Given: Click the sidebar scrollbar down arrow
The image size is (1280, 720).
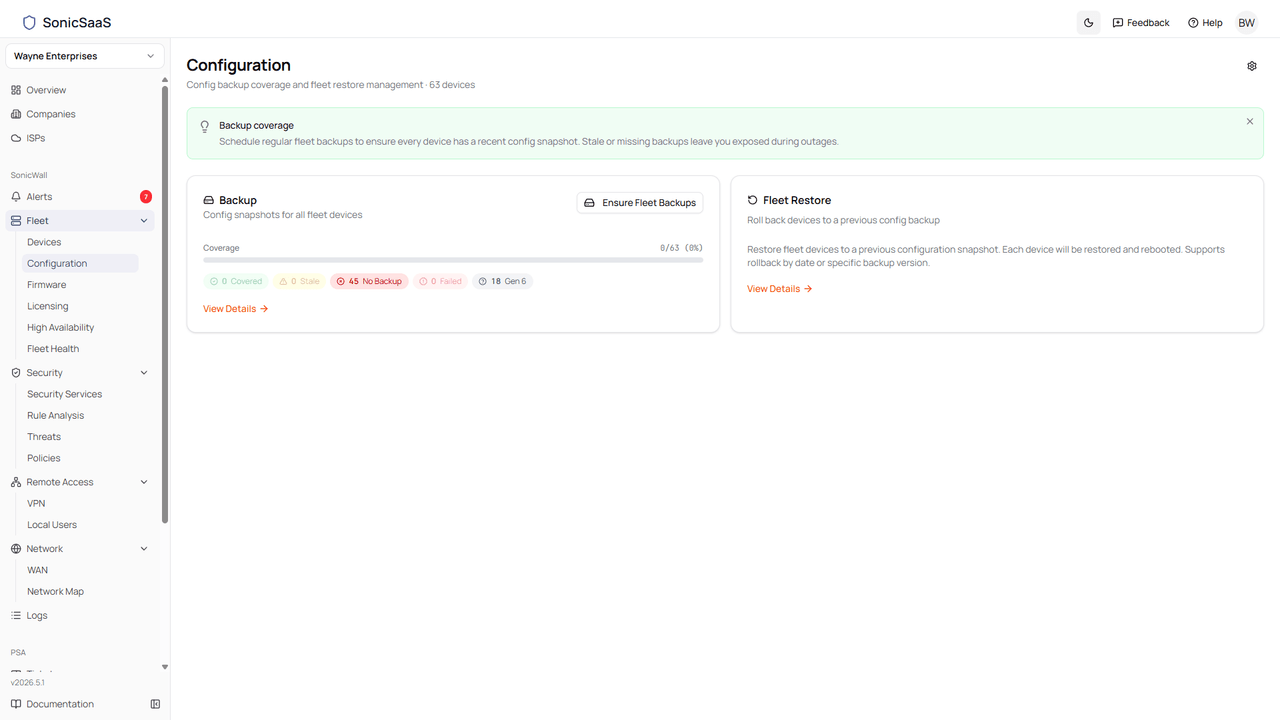Looking at the screenshot, I should pos(165,667).
